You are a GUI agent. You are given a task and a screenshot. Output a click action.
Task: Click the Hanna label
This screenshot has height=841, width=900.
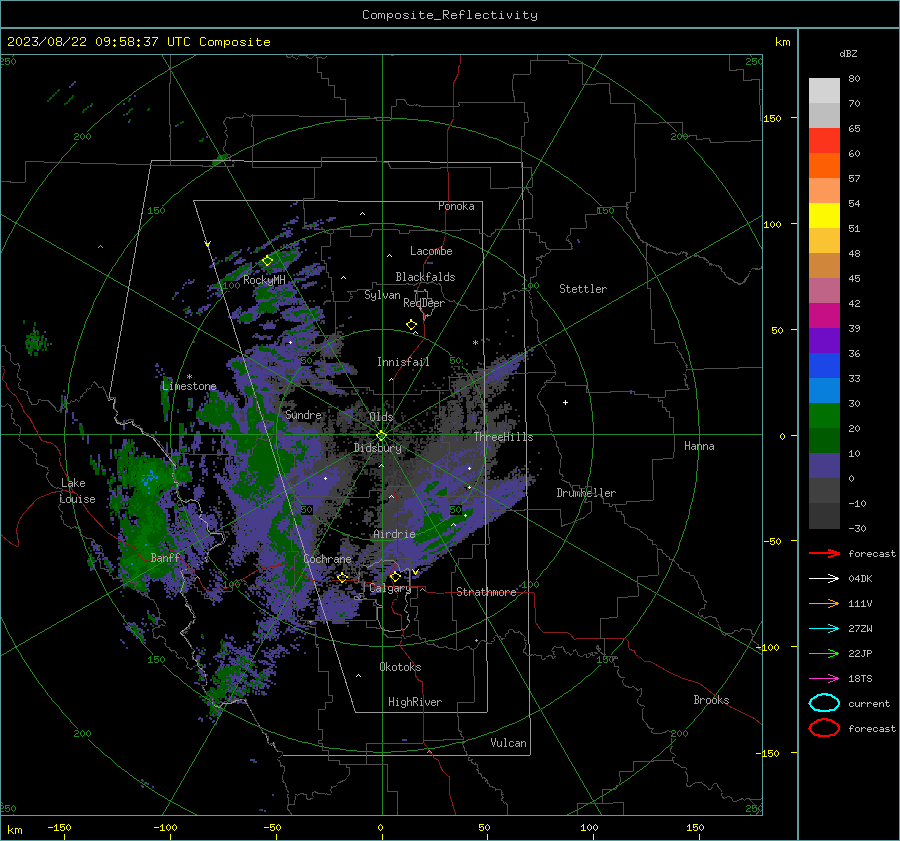[x=699, y=446]
